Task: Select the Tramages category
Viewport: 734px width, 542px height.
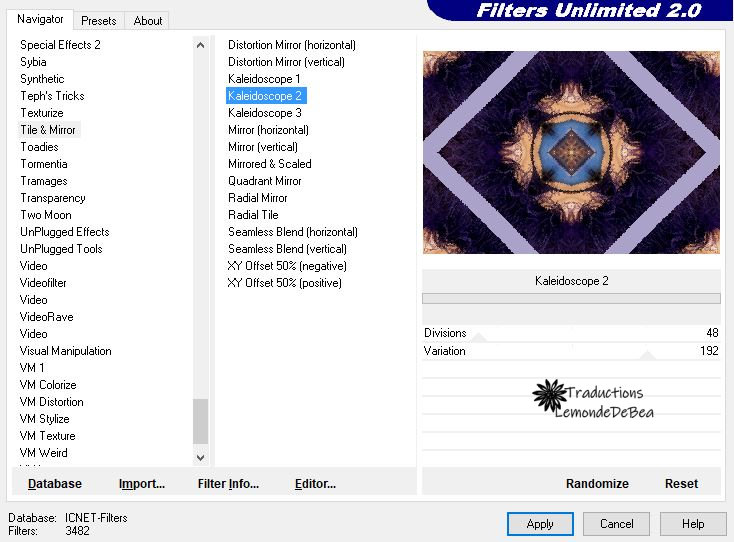Action: point(44,181)
